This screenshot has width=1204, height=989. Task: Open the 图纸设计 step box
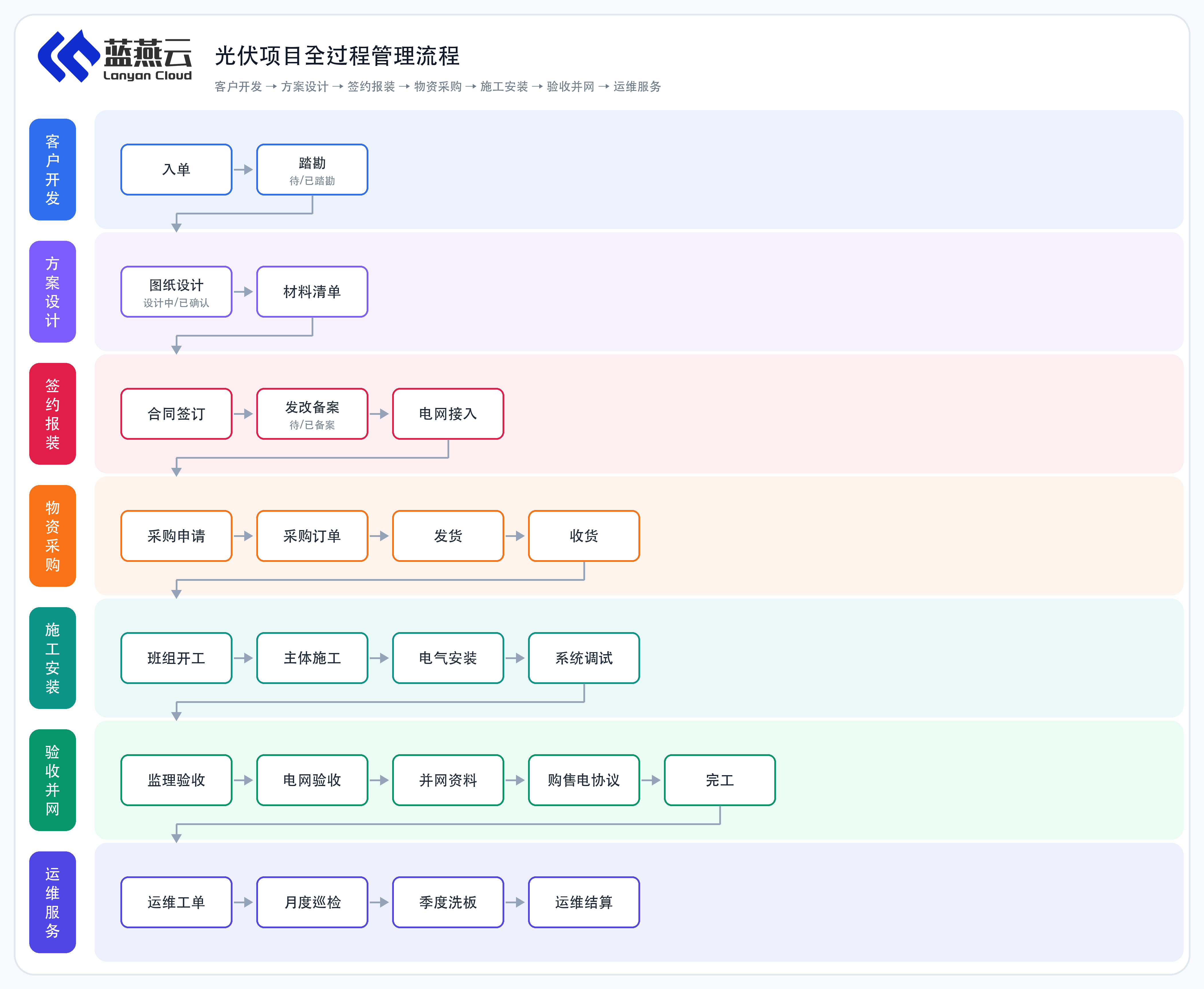[177, 292]
